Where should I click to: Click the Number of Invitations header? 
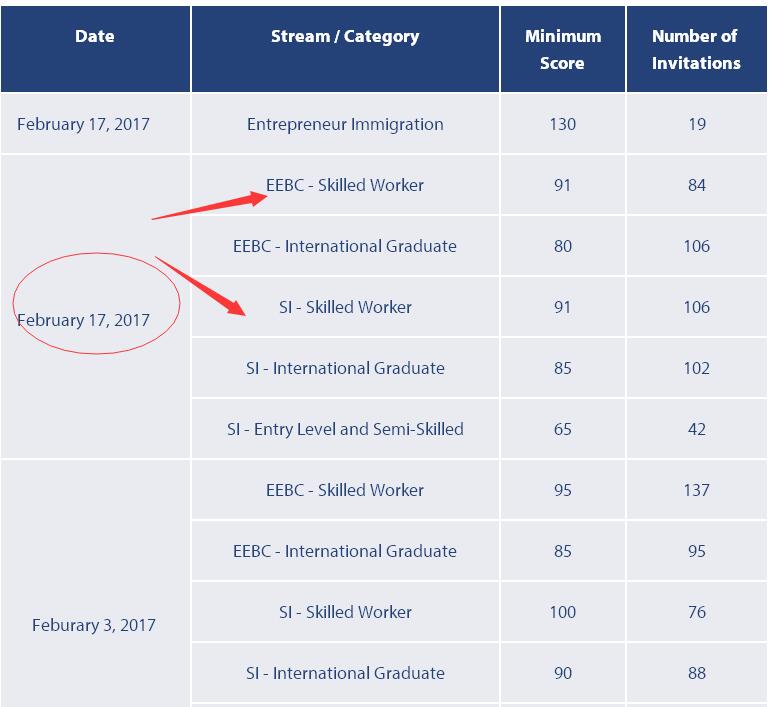696,49
